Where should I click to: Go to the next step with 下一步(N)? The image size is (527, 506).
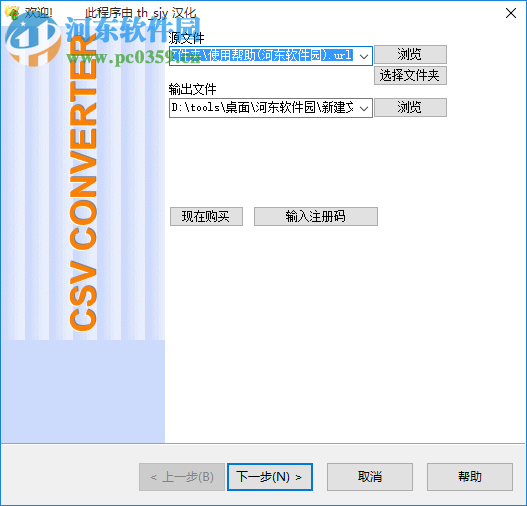270,477
